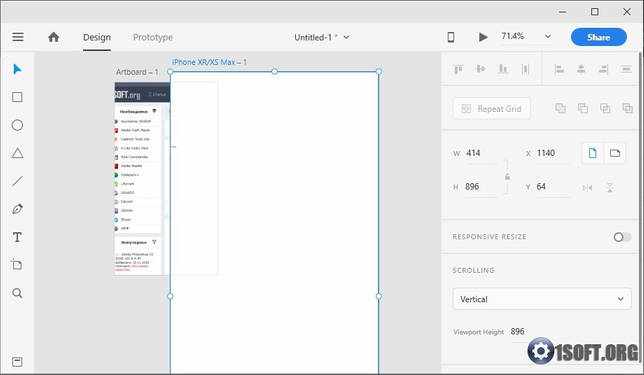Click the Align Bottom icon

click(x=503, y=69)
